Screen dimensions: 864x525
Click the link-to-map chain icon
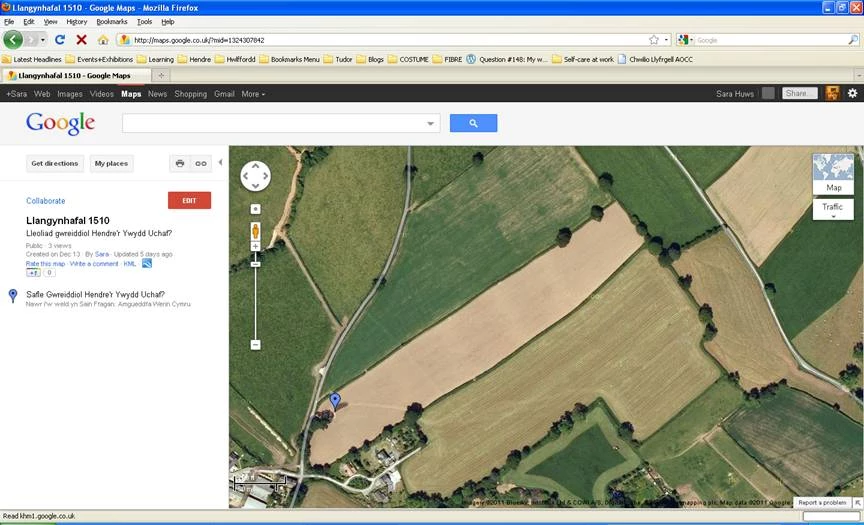click(x=201, y=163)
